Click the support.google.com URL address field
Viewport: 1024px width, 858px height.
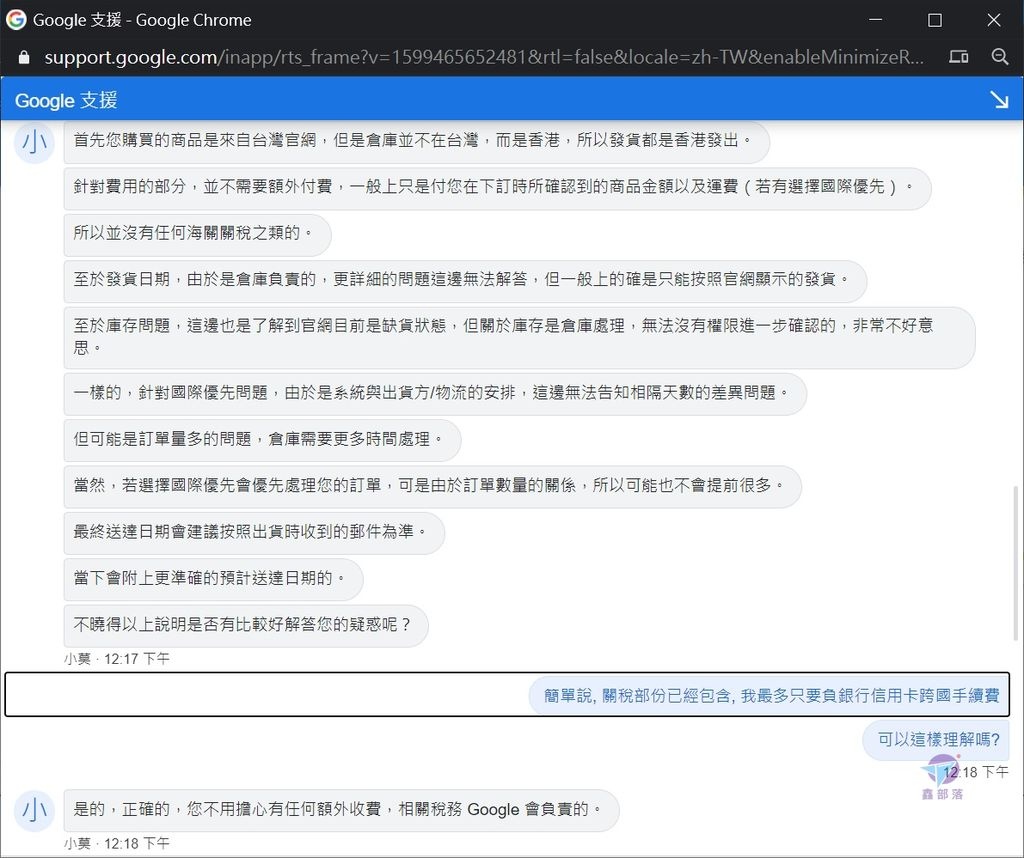pyautogui.click(x=483, y=57)
